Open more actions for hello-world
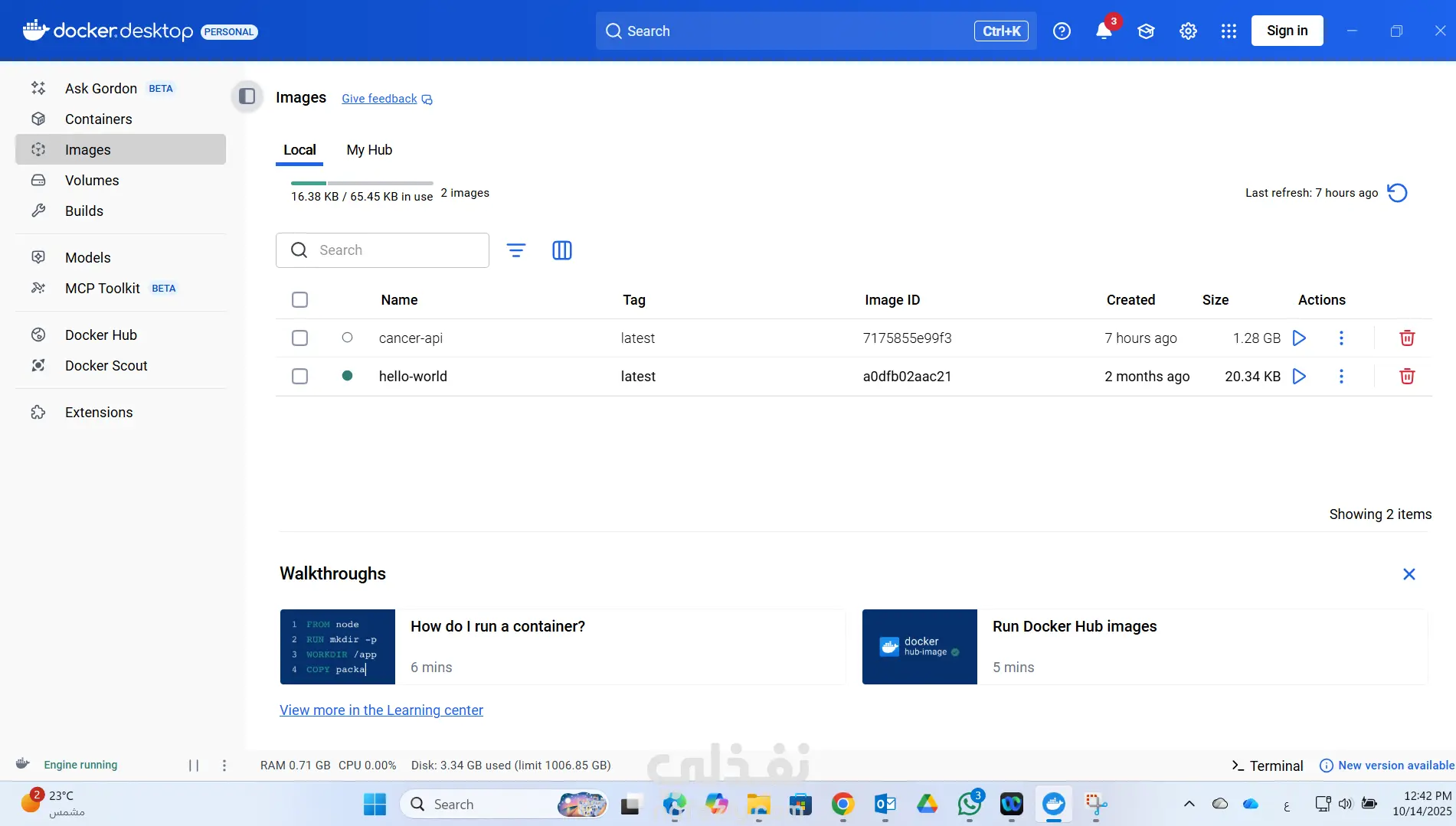Viewport: 1456px width, 826px height. [1341, 377]
